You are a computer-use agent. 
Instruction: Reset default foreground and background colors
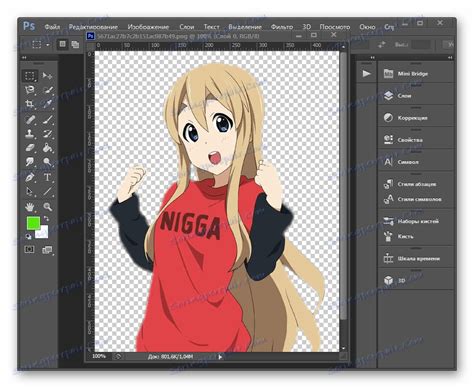28,237
